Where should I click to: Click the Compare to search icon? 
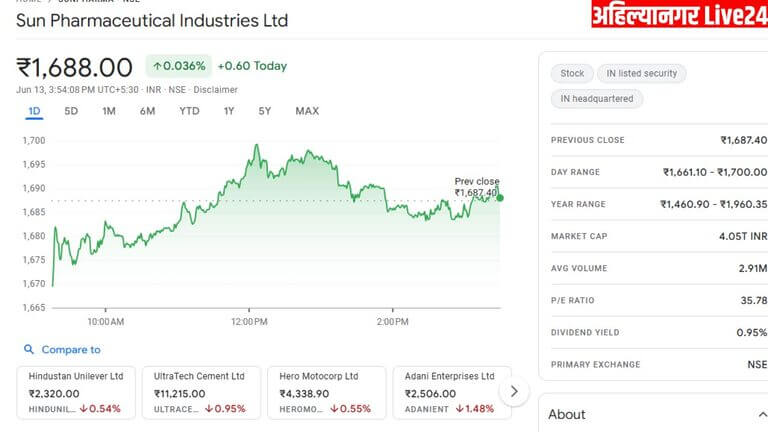[29, 349]
